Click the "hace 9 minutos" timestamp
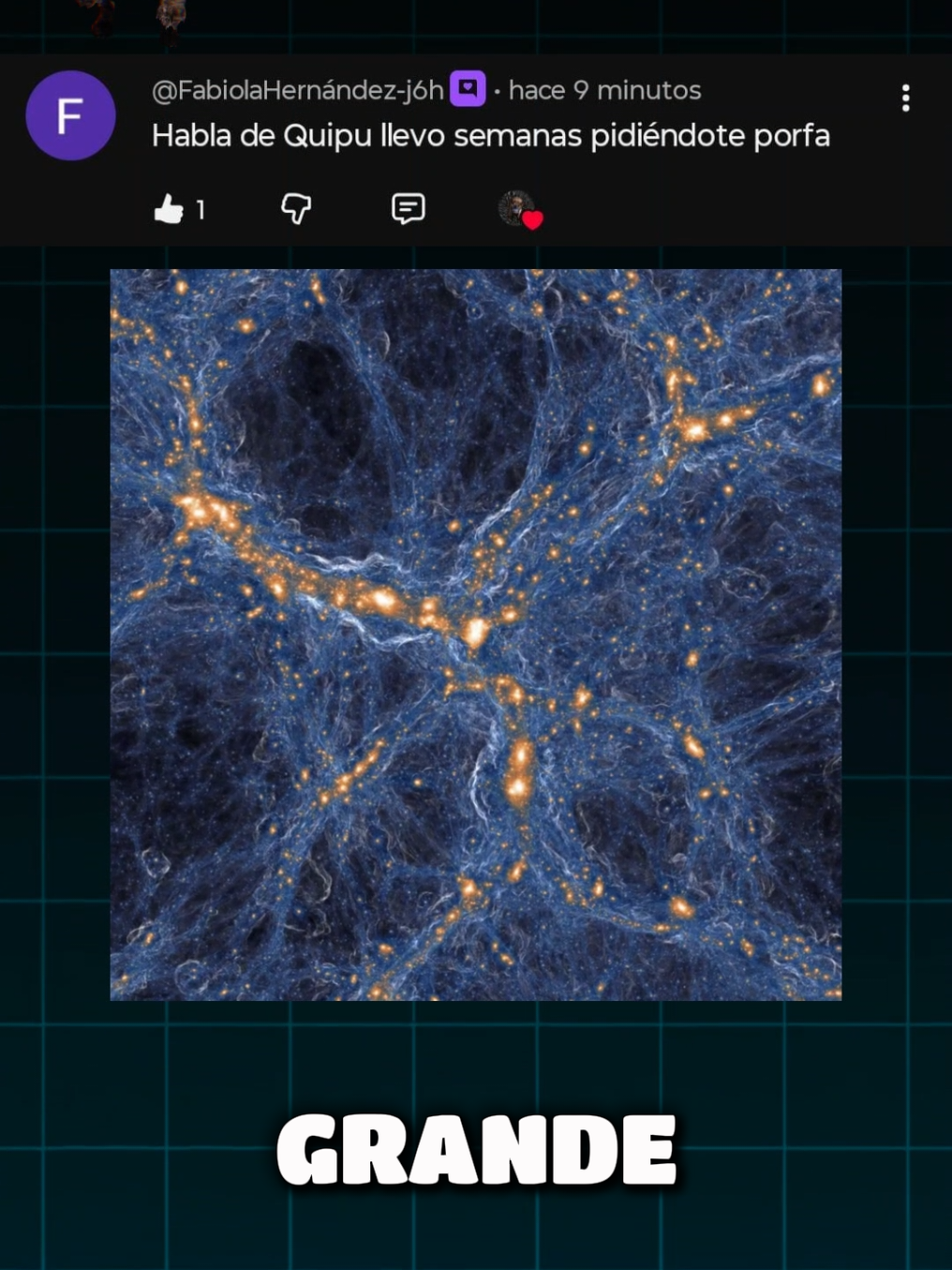Screen dimensions: 952x1270 pyautogui.click(x=604, y=91)
